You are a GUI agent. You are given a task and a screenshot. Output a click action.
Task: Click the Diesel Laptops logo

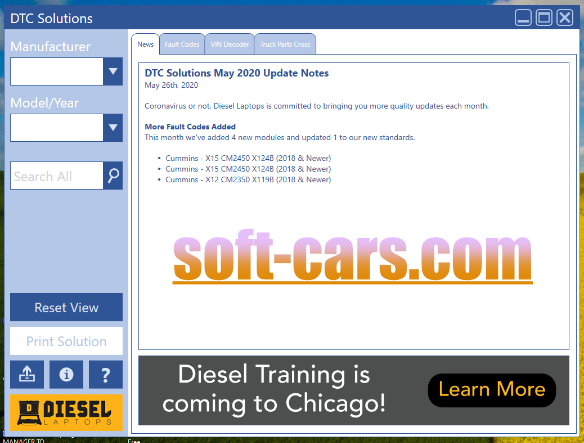[66, 412]
